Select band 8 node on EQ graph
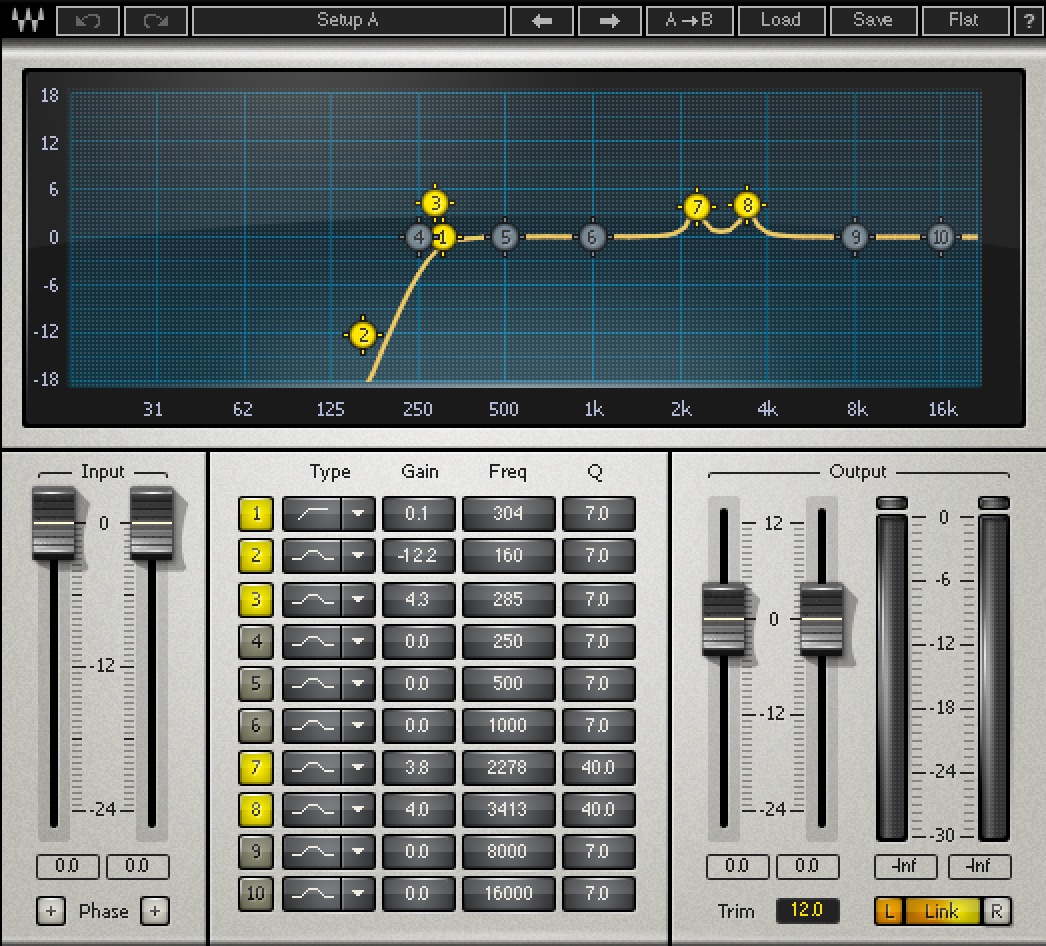The height and width of the screenshot is (946, 1046). (x=747, y=205)
